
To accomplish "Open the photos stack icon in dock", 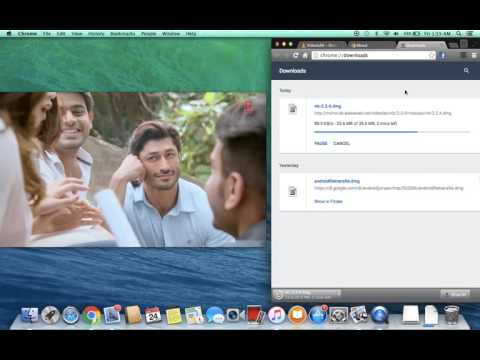I will (x=359, y=315).
